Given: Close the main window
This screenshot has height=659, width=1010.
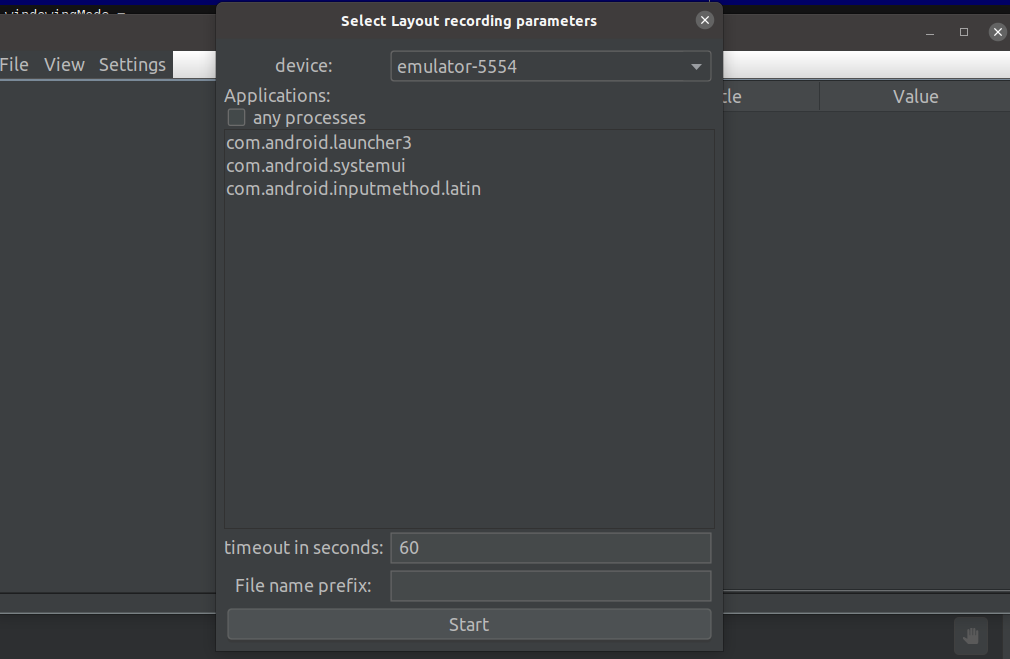Looking at the screenshot, I should click(x=998, y=32).
